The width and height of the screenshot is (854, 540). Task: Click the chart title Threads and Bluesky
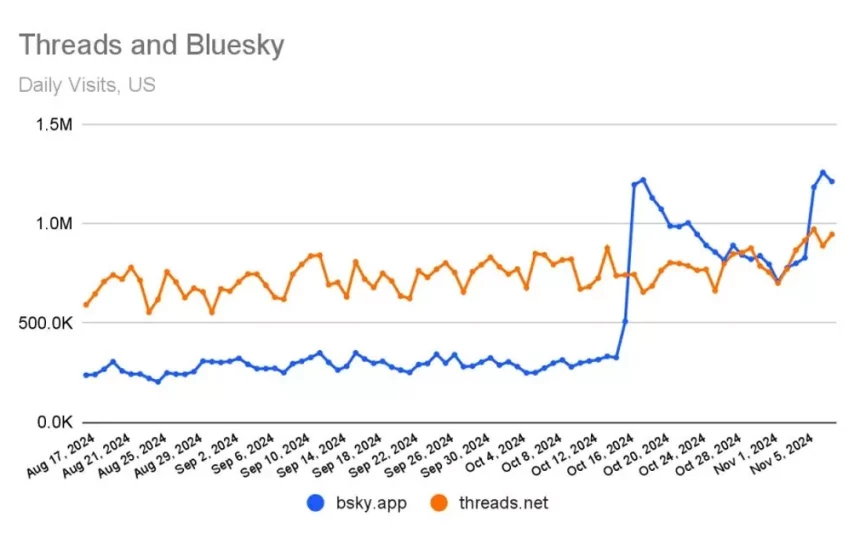tap(151, 45)
